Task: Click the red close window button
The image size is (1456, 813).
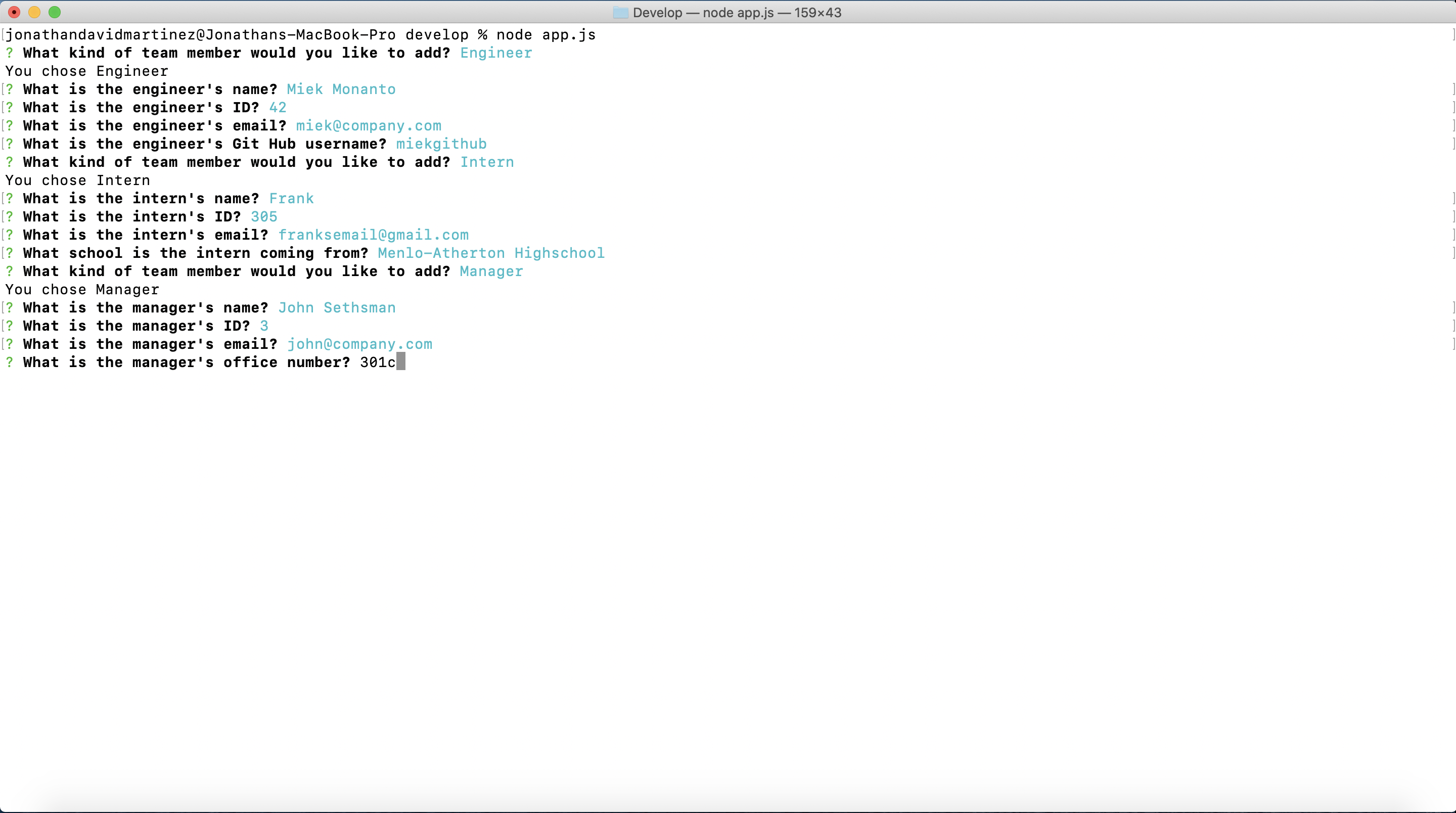Action: [14, 12]
